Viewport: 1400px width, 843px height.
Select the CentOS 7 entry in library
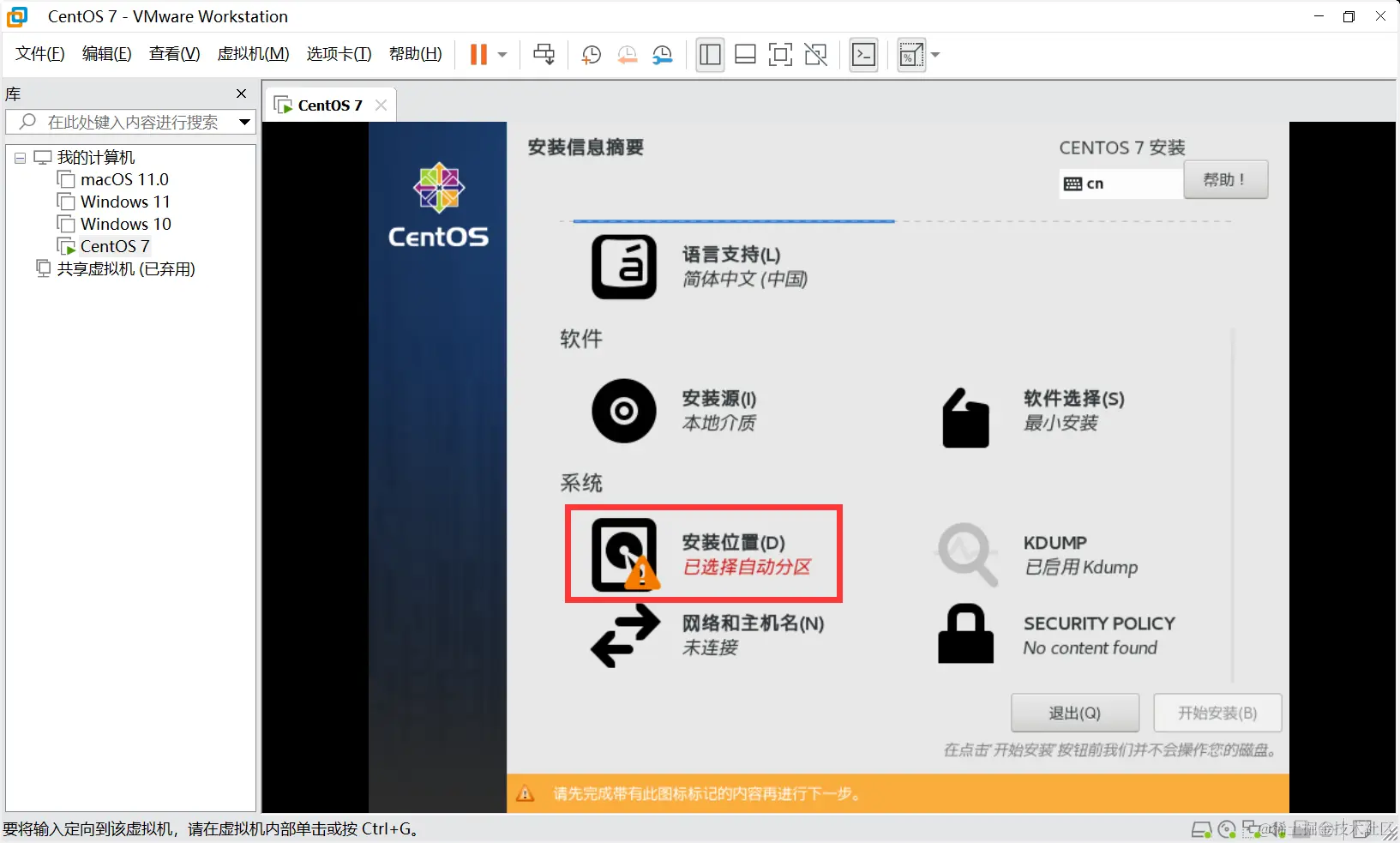click(115, 246)
